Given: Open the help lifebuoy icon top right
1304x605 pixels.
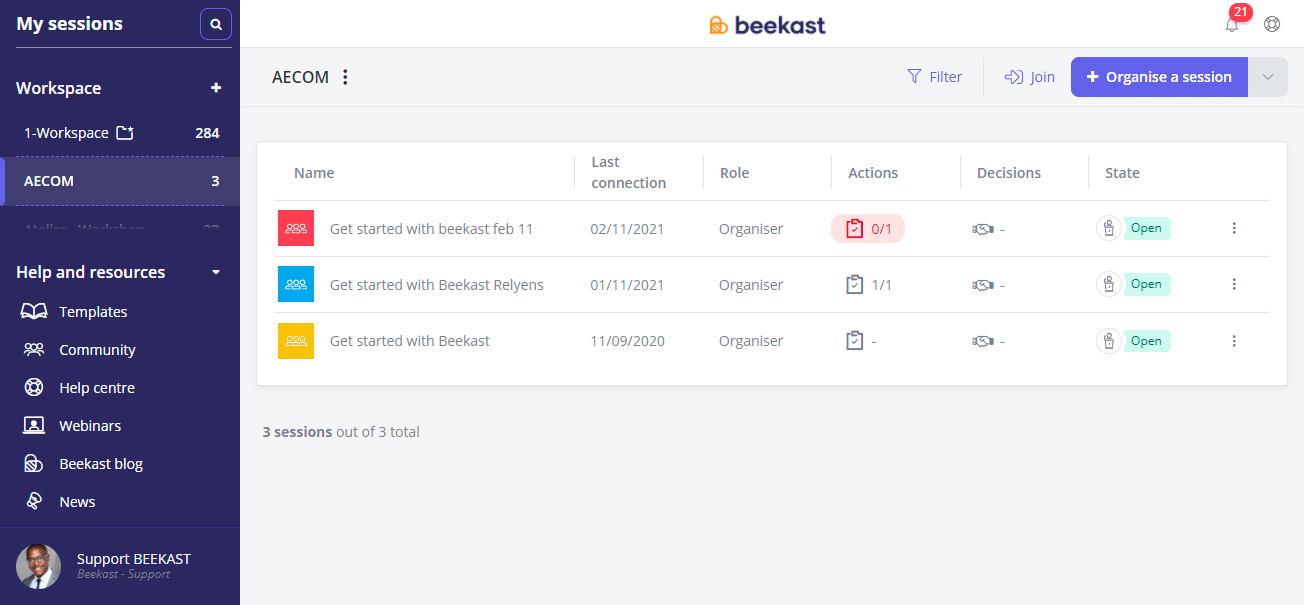Looking at the screenshot, I should [1272, 24].
